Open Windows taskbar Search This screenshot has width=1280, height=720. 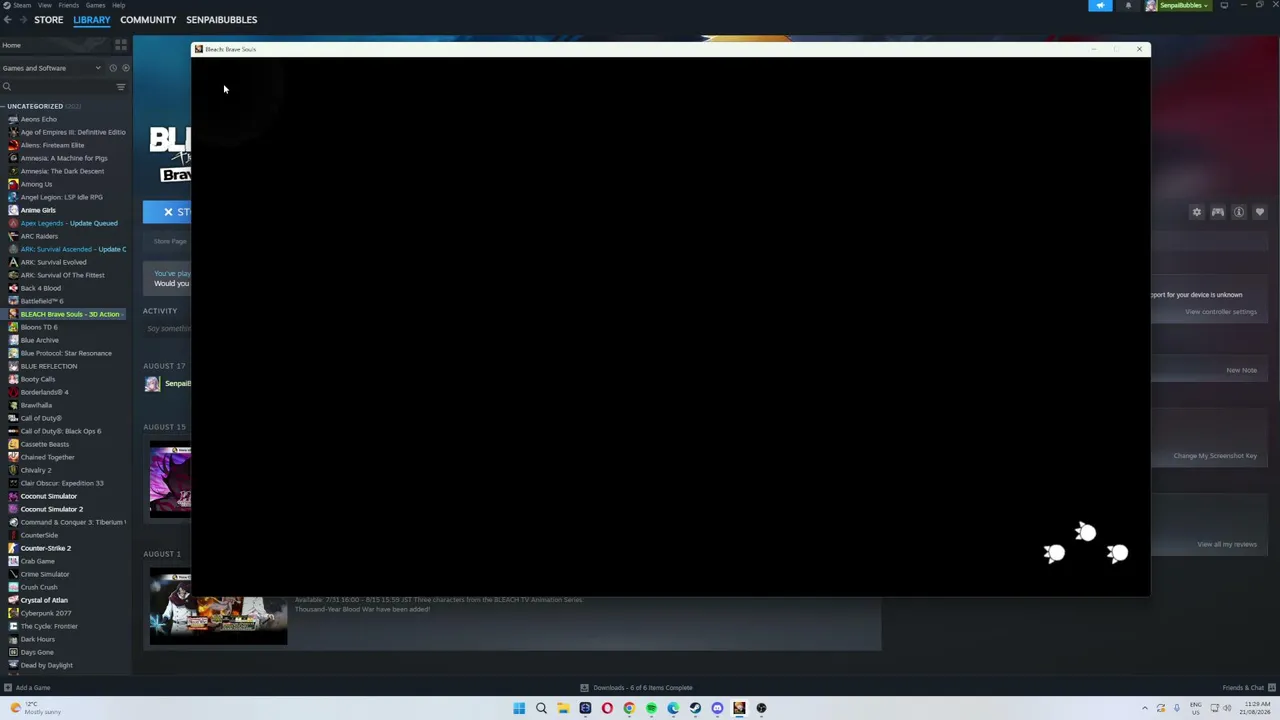(x=541, y=708)
